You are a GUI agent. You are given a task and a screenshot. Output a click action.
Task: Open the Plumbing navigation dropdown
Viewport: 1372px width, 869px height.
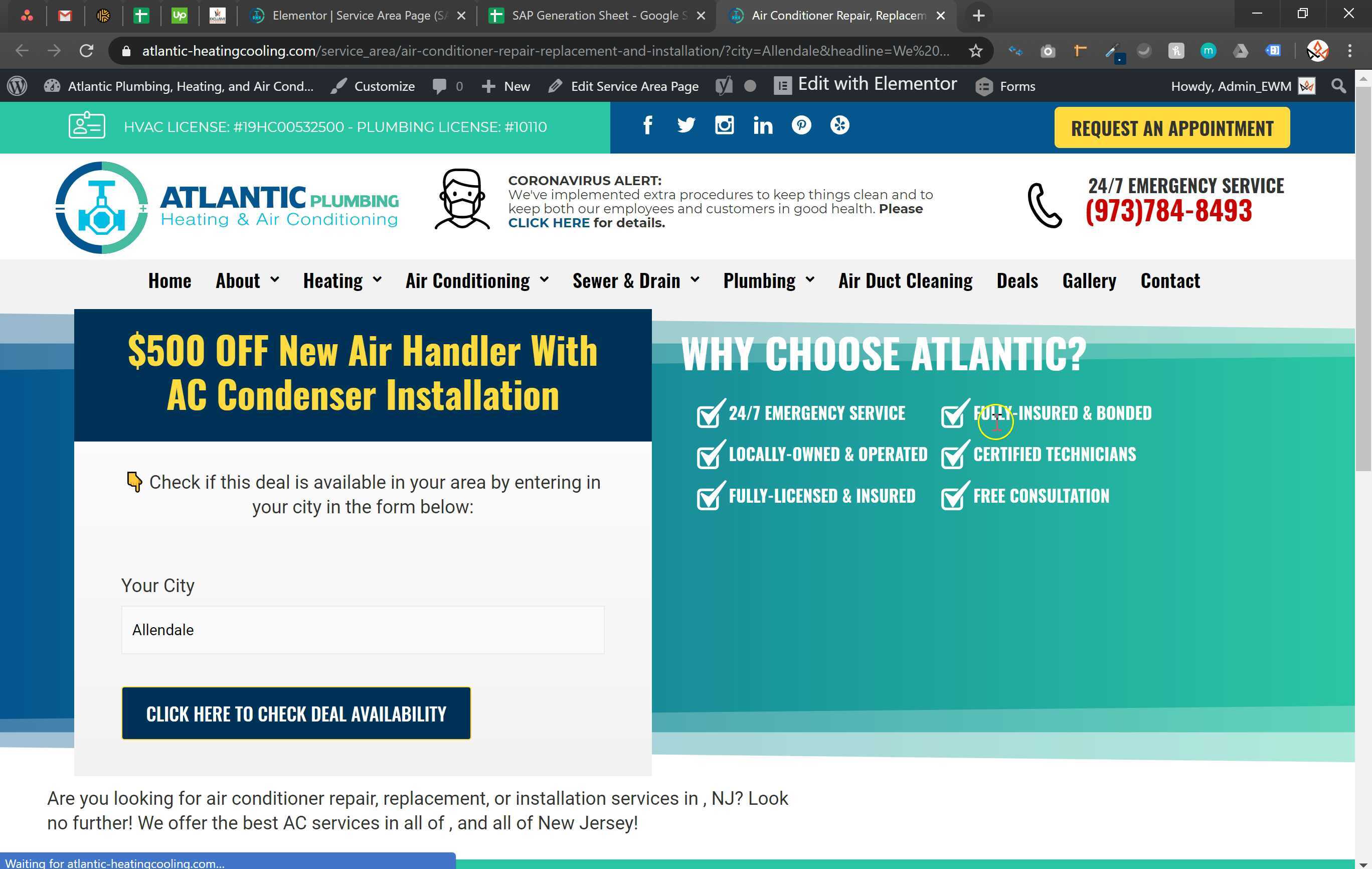point(769,280)
